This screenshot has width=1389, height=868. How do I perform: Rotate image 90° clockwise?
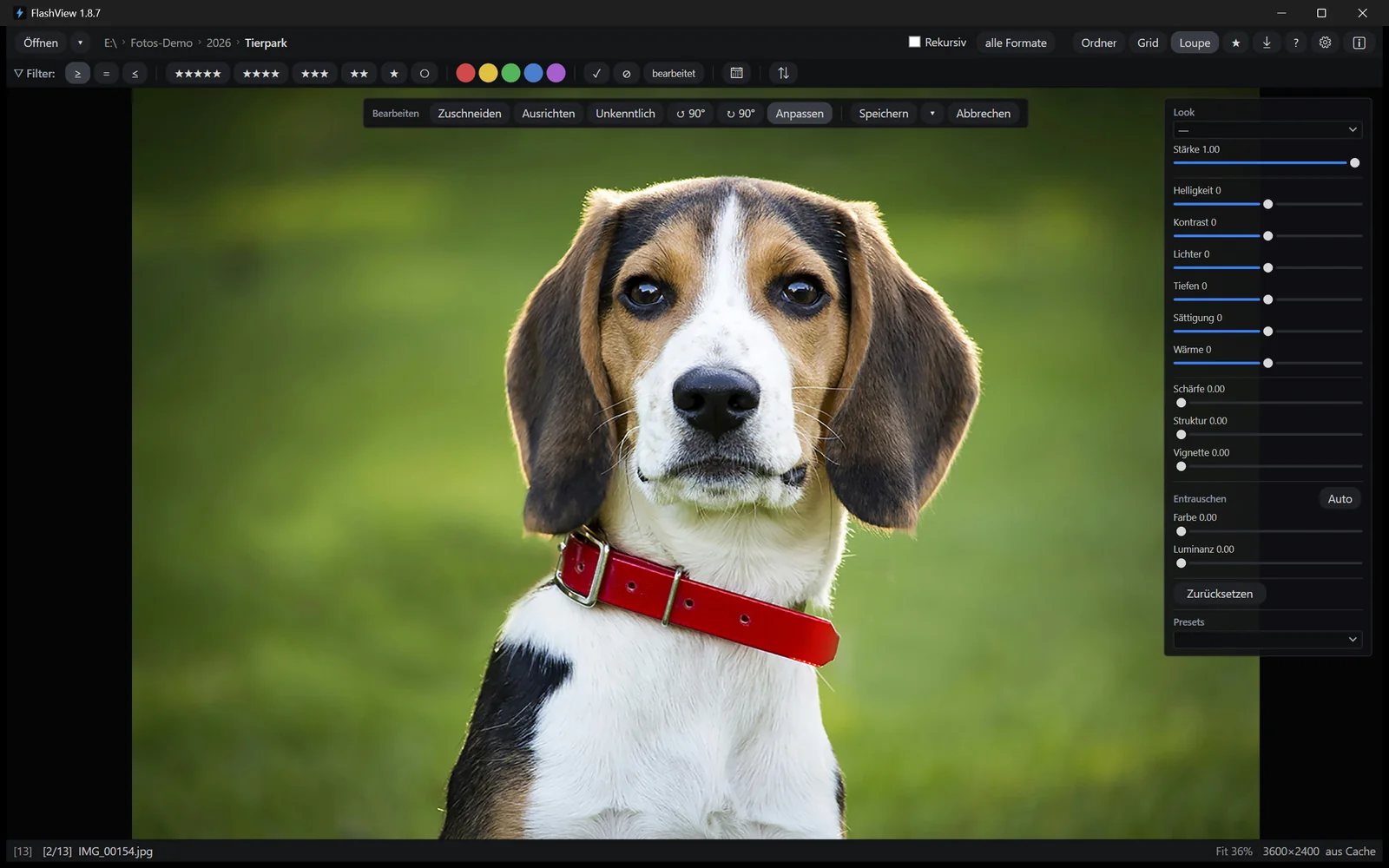tap(741, 114)
